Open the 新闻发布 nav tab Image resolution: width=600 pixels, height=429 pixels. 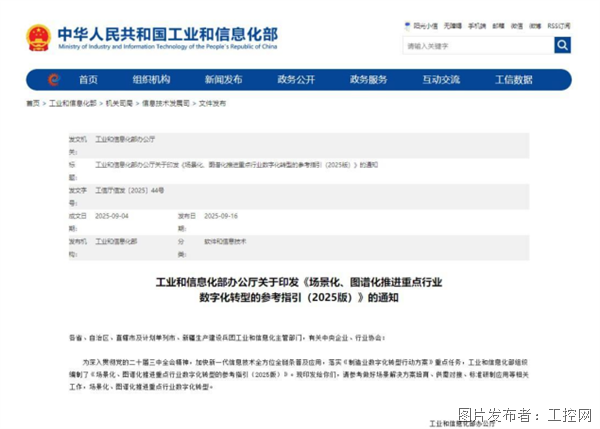coord(223,80)
